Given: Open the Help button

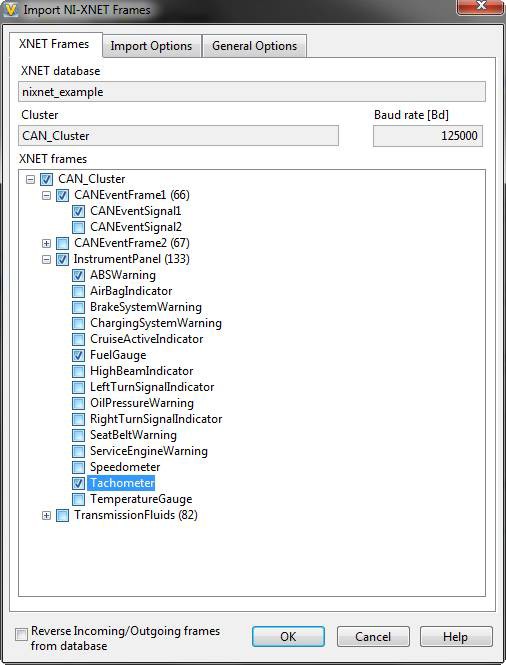Looking at the screenshot, I should coord(456,637).
